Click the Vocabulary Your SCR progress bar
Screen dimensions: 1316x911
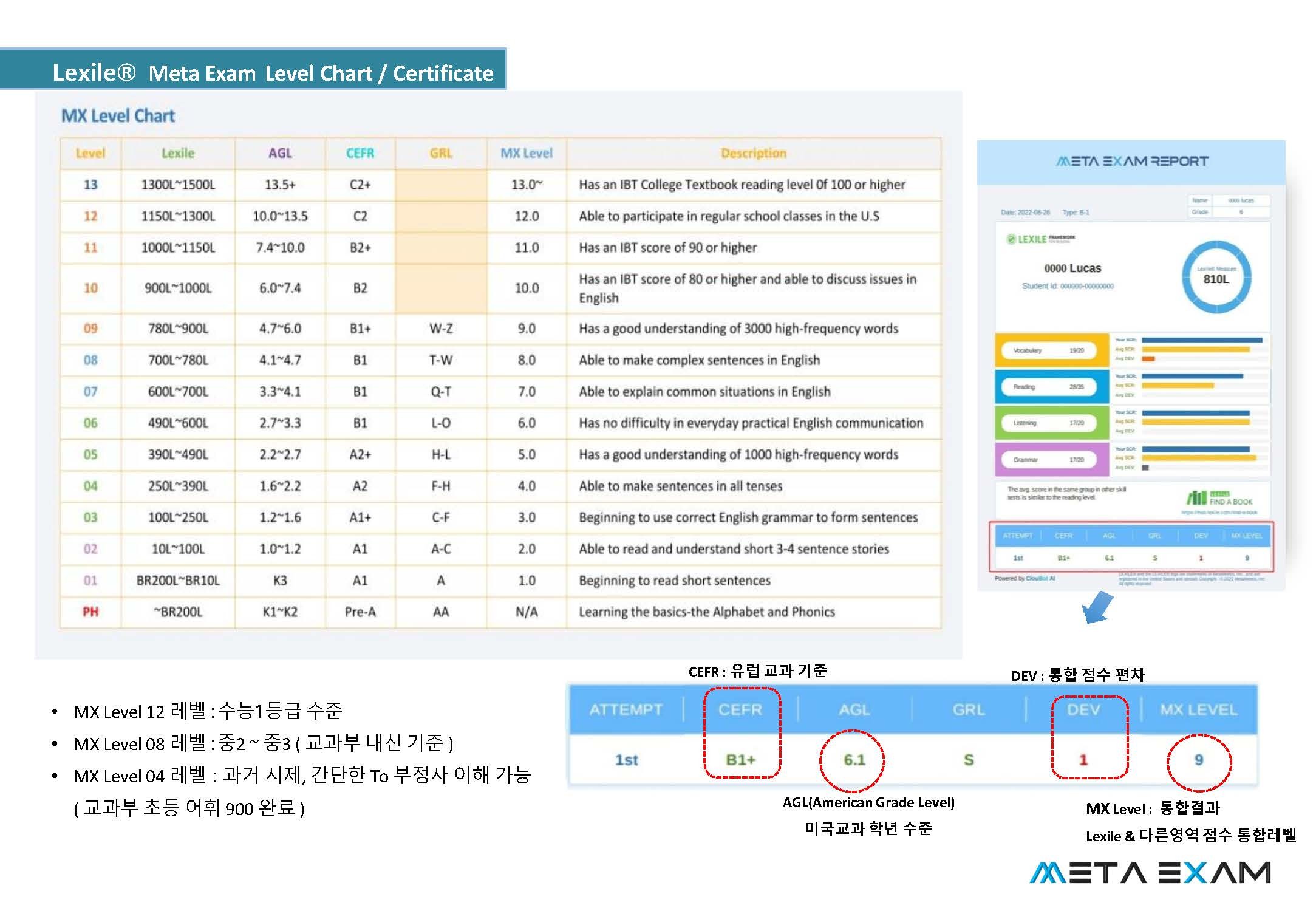(x=1202, y=340)
